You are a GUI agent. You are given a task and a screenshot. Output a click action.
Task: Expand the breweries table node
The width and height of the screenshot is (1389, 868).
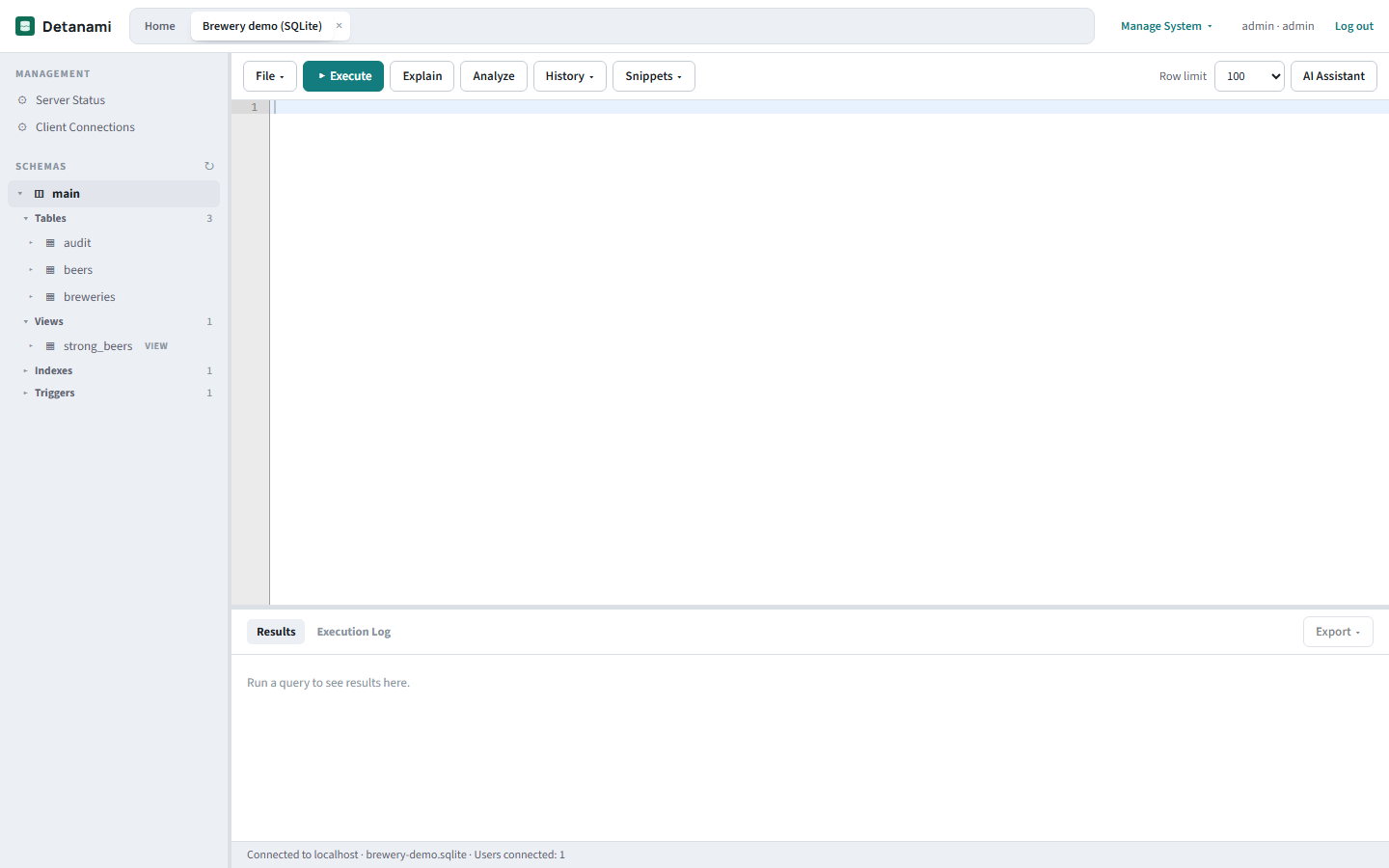pos(31,297)
